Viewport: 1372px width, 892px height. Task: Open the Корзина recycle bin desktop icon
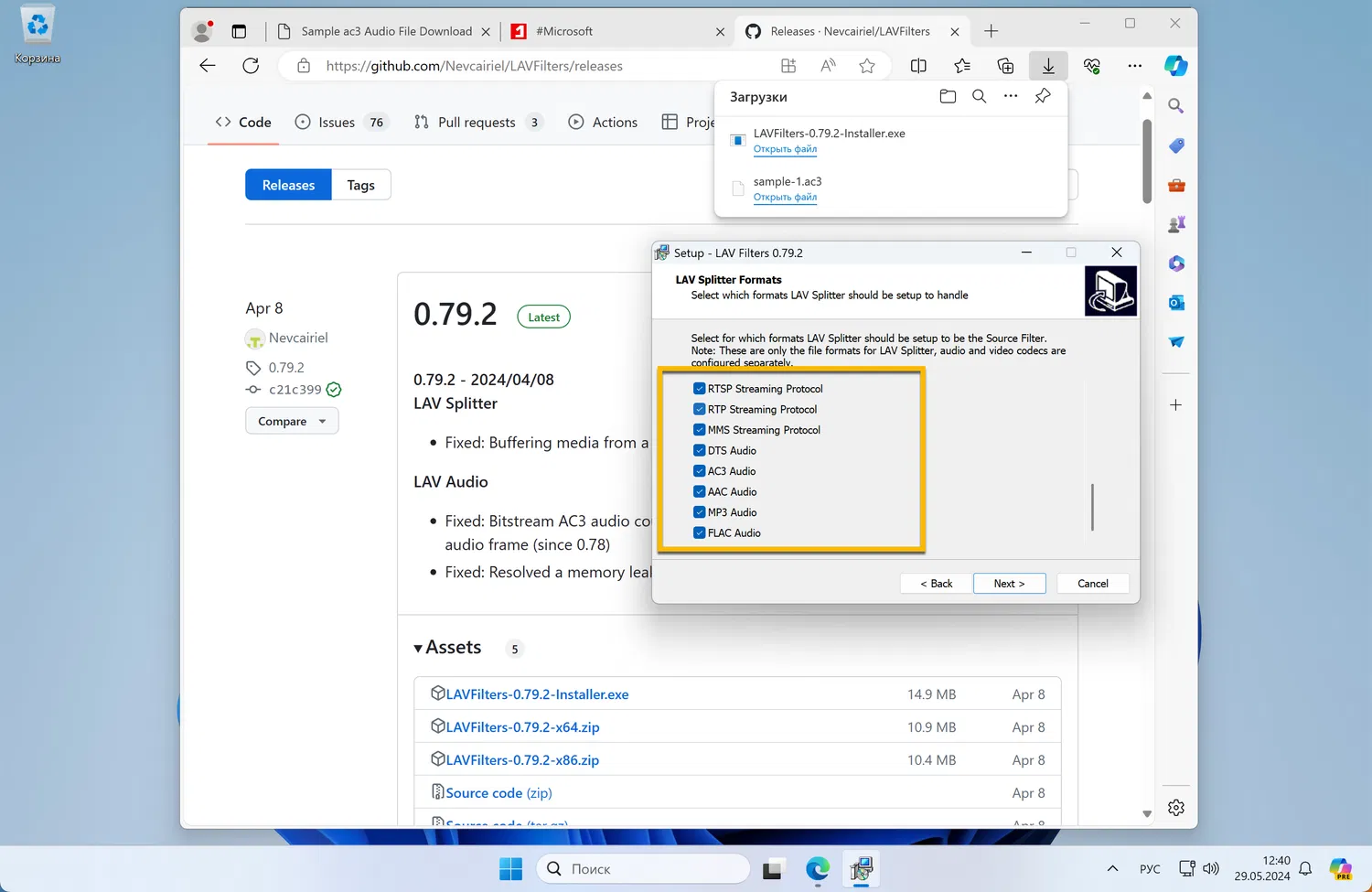[38, 36]
